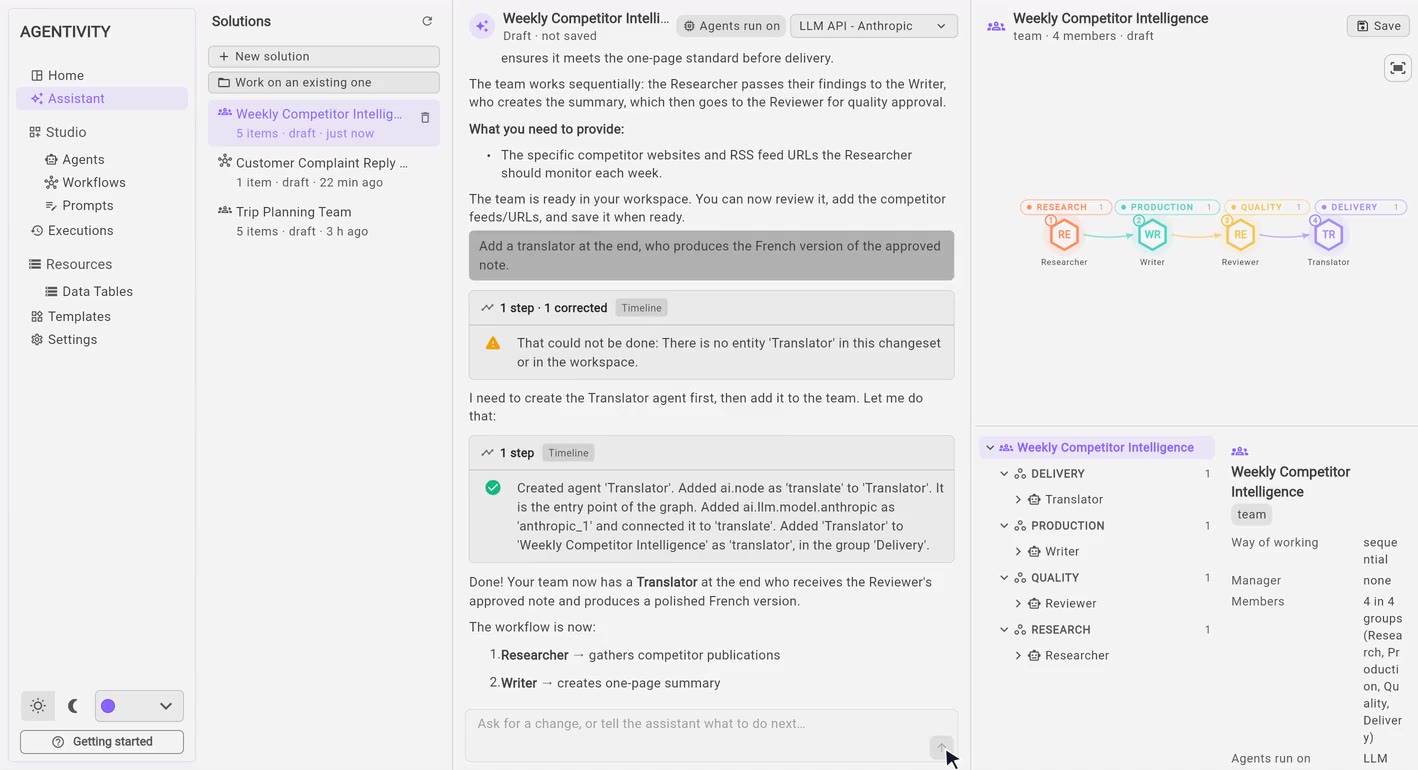Click the refresh solutions icon
Viewport: 1418px width, 770px height.
[427, 21]
